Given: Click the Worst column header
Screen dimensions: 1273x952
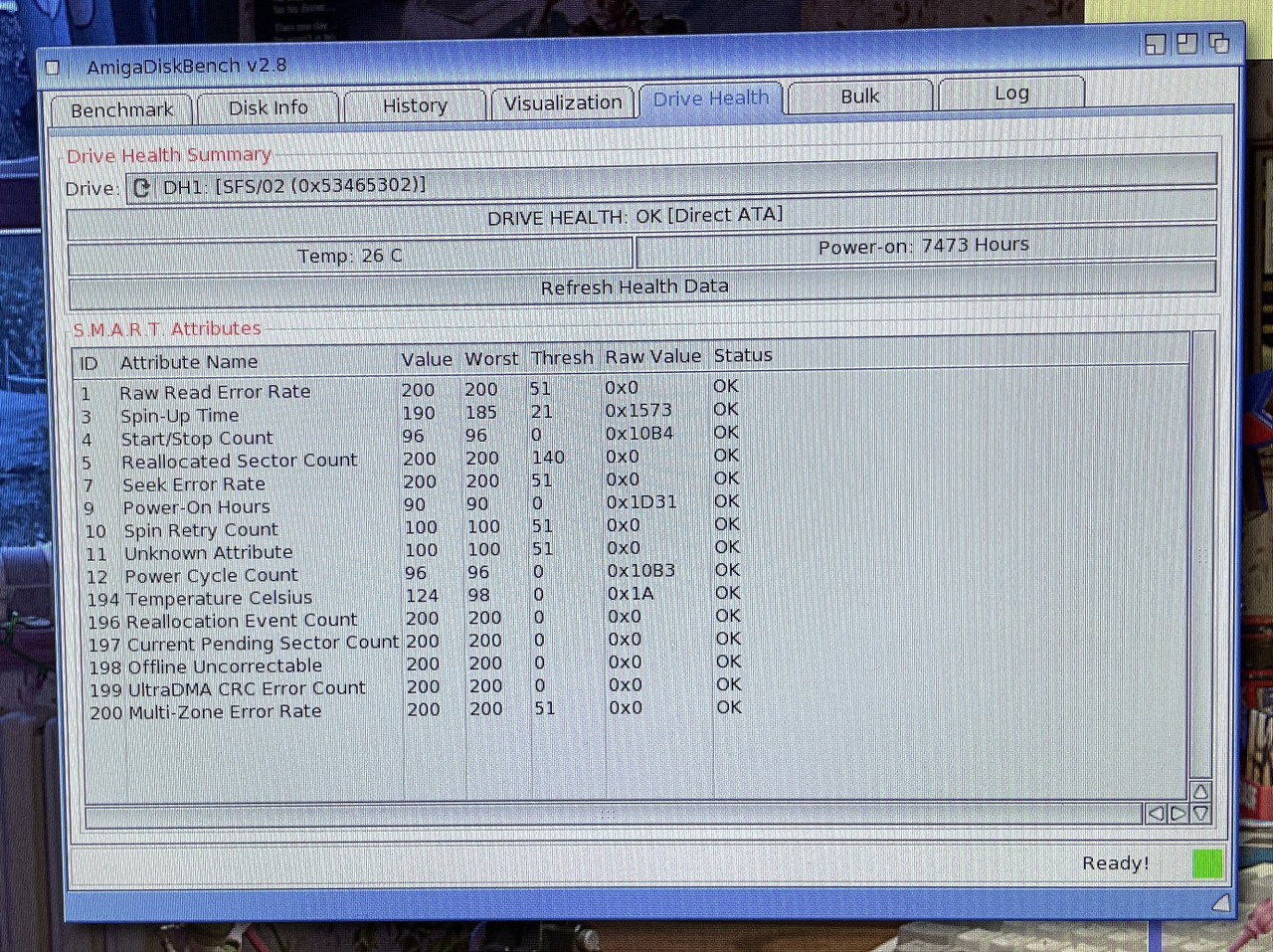Looking at the screenshot, I should click(491, 358).
